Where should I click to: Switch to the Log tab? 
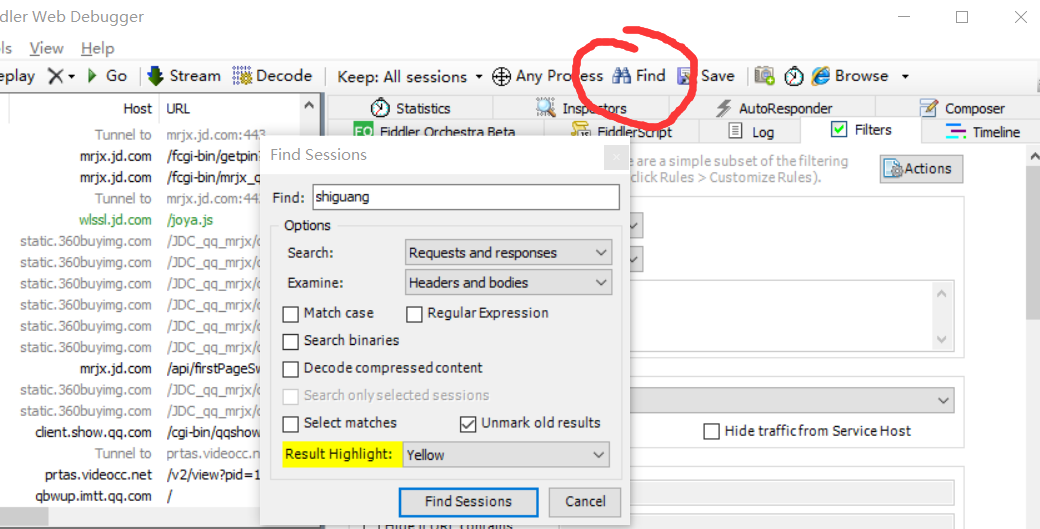point(751,131)
